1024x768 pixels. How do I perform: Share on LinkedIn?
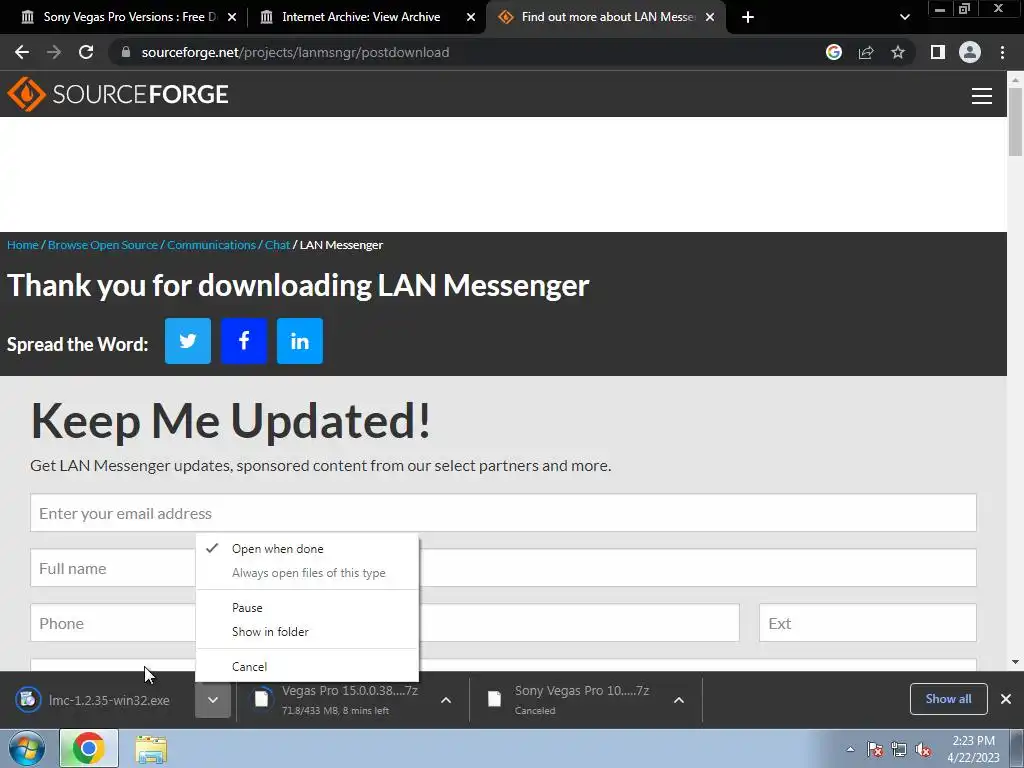300,341
